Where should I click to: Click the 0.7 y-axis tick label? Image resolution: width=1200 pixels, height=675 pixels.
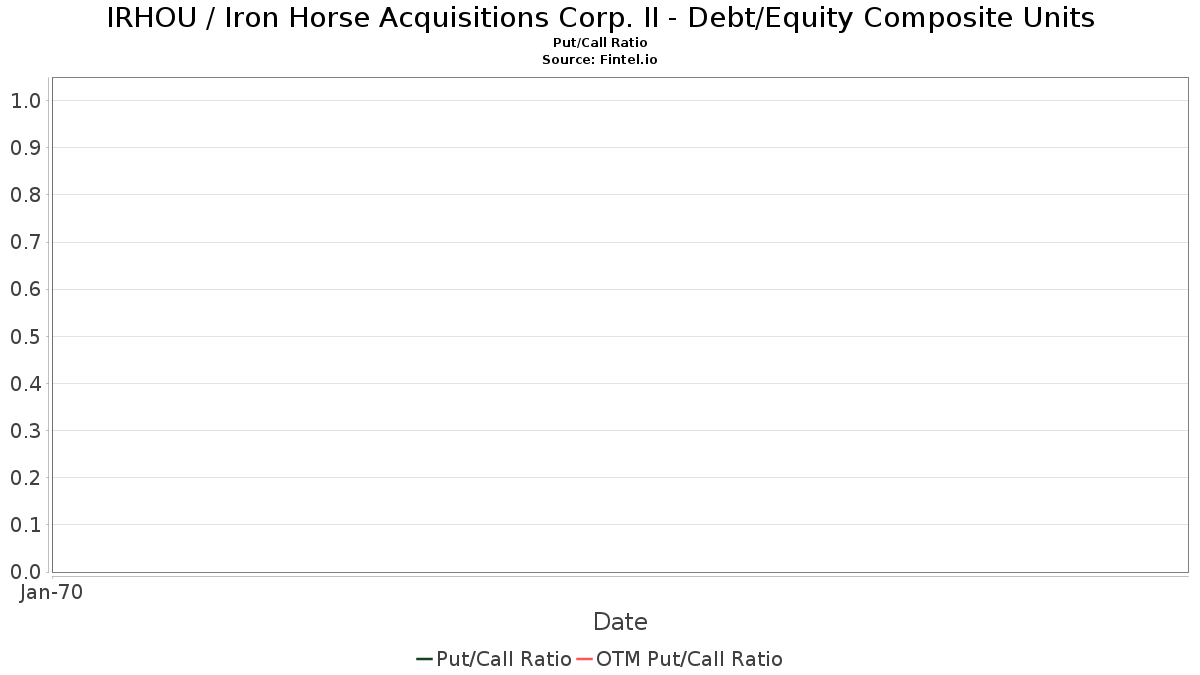coord(25,242)
